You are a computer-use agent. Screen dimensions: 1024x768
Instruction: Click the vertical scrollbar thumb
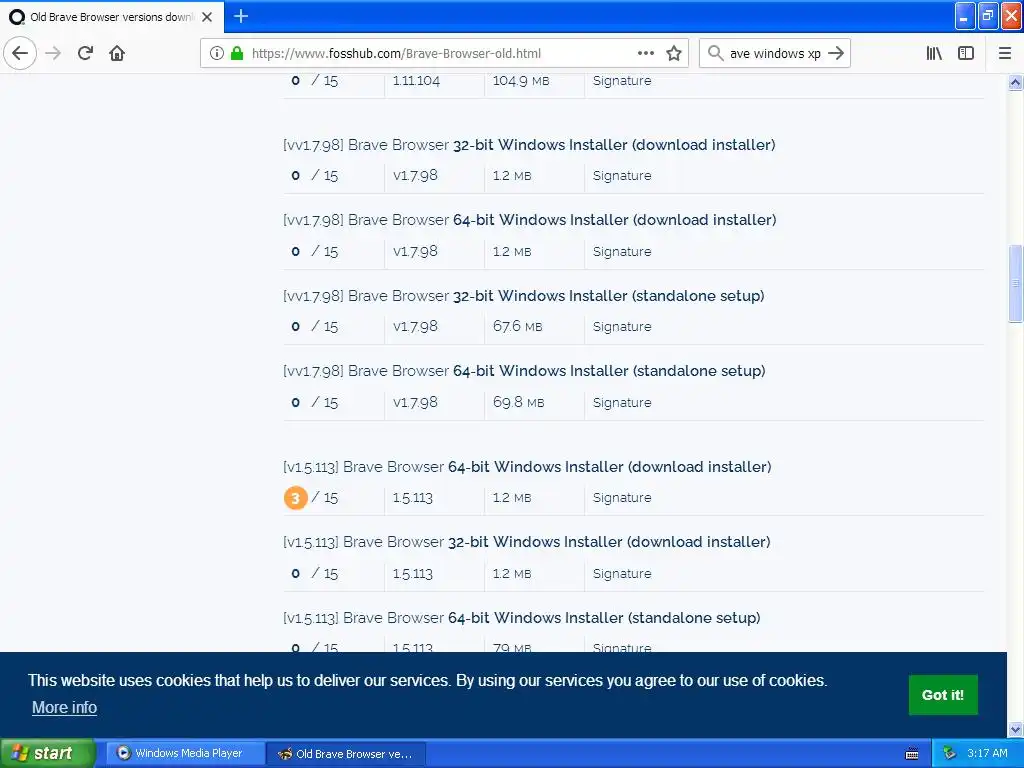coord(1015,283)
